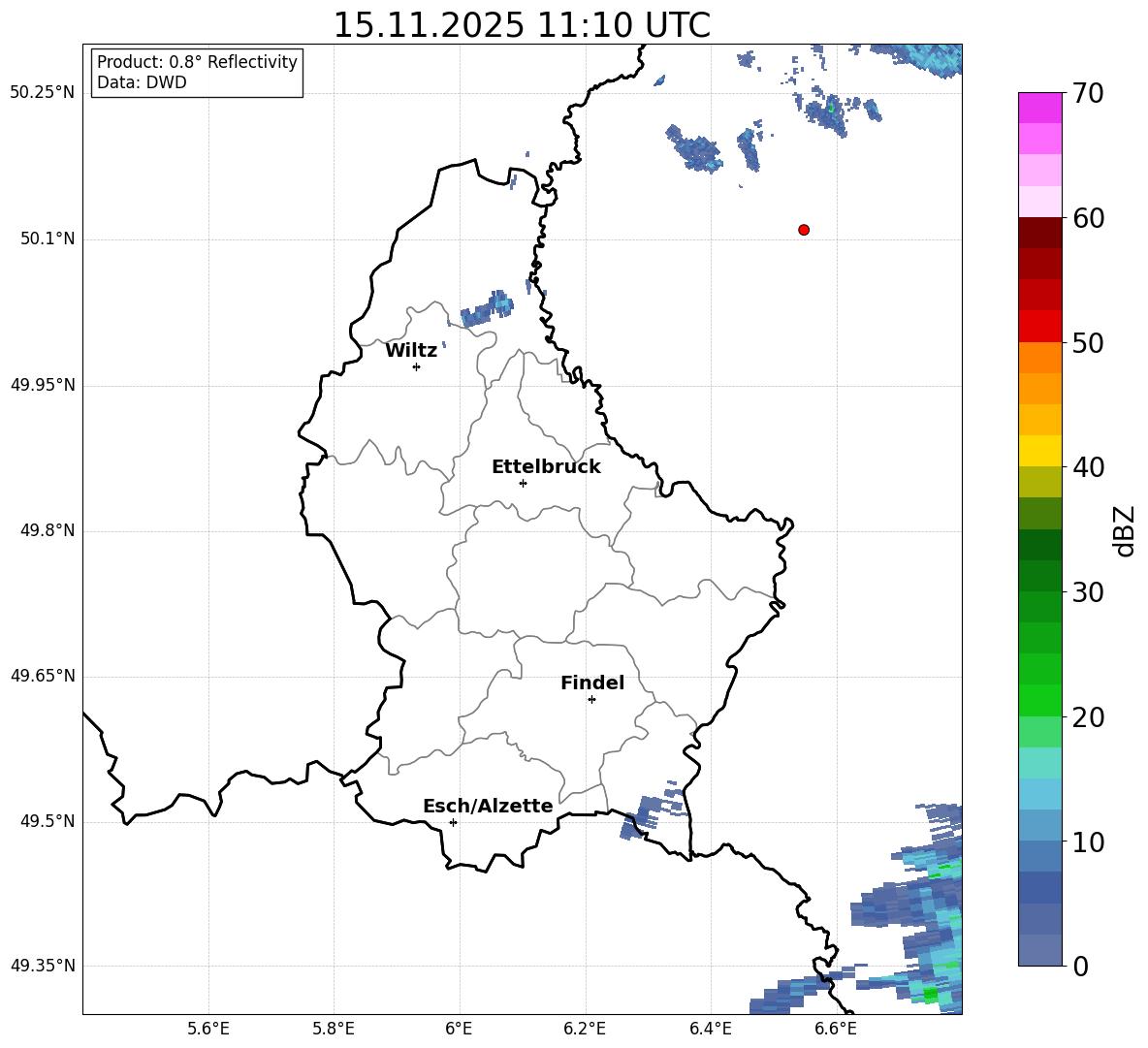This screenshot has width=1148, height=1048.
Task: Click the 70 label on the colorbar
Action: tap(1088, 93)
